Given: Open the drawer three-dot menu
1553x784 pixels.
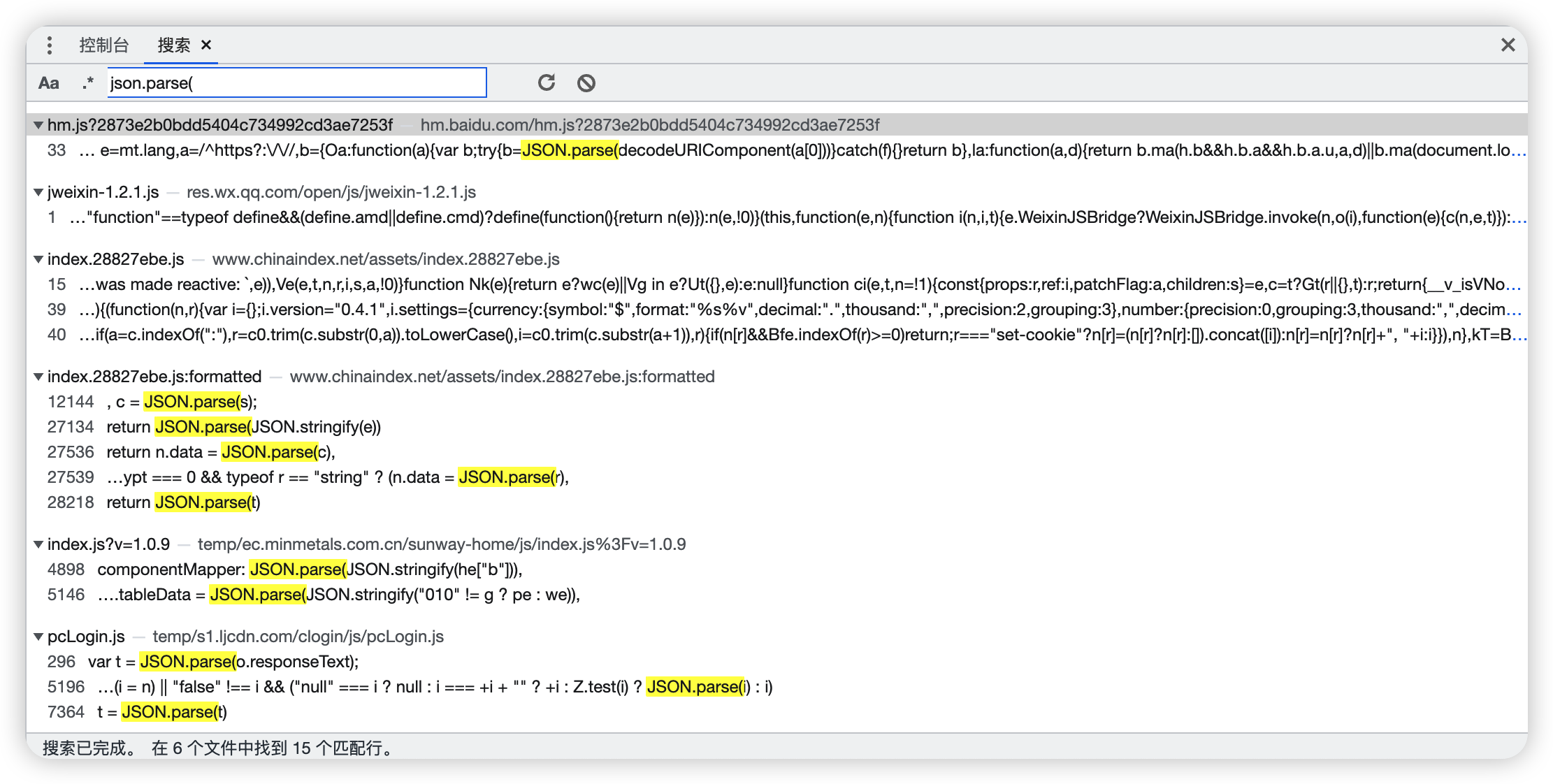Looking at the screenshot, I should point(49,45).
